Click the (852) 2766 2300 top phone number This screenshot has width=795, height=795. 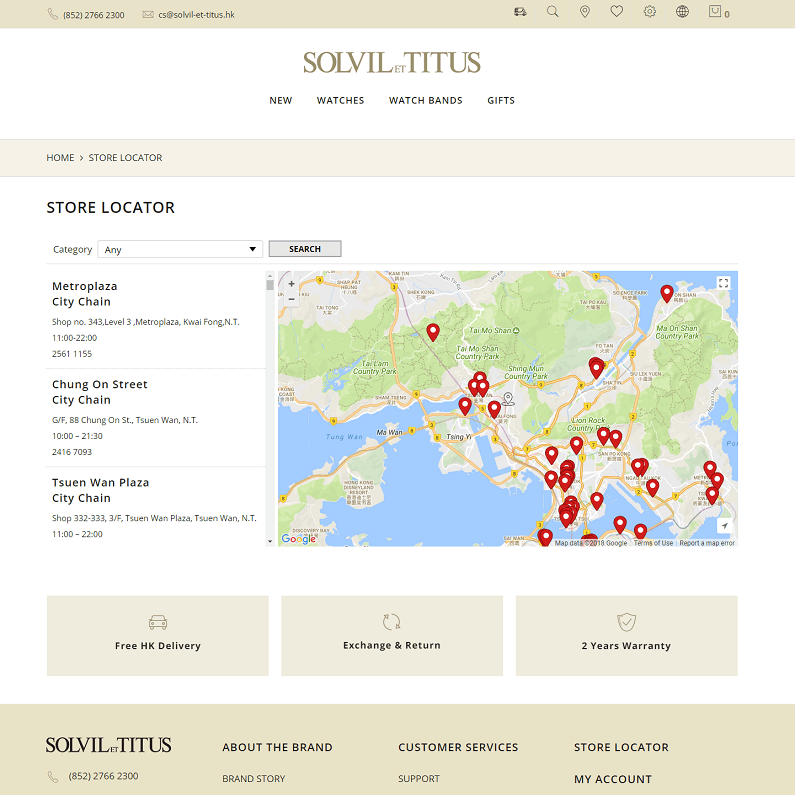(x=93, y=15)
